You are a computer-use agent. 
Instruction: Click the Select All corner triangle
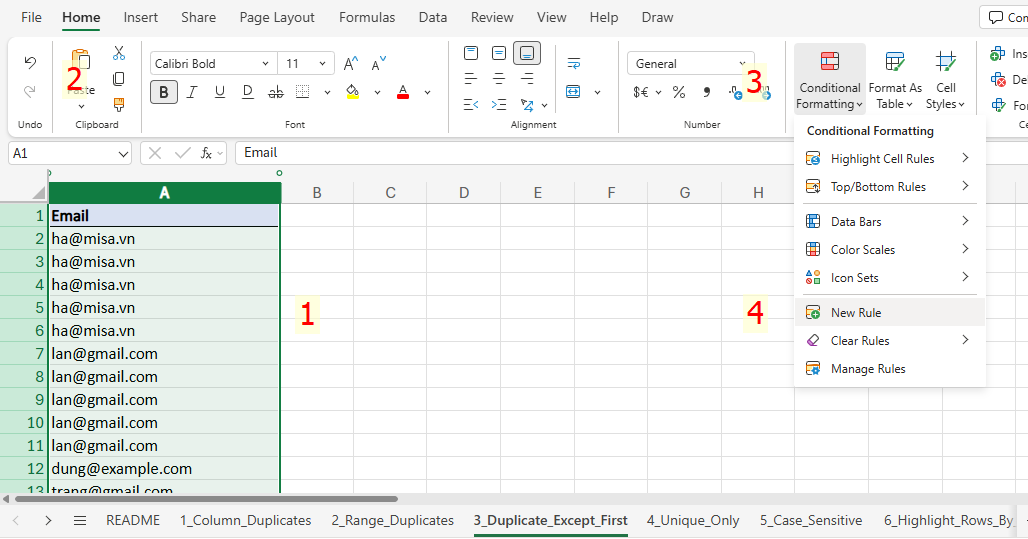[x=38, y=193]
